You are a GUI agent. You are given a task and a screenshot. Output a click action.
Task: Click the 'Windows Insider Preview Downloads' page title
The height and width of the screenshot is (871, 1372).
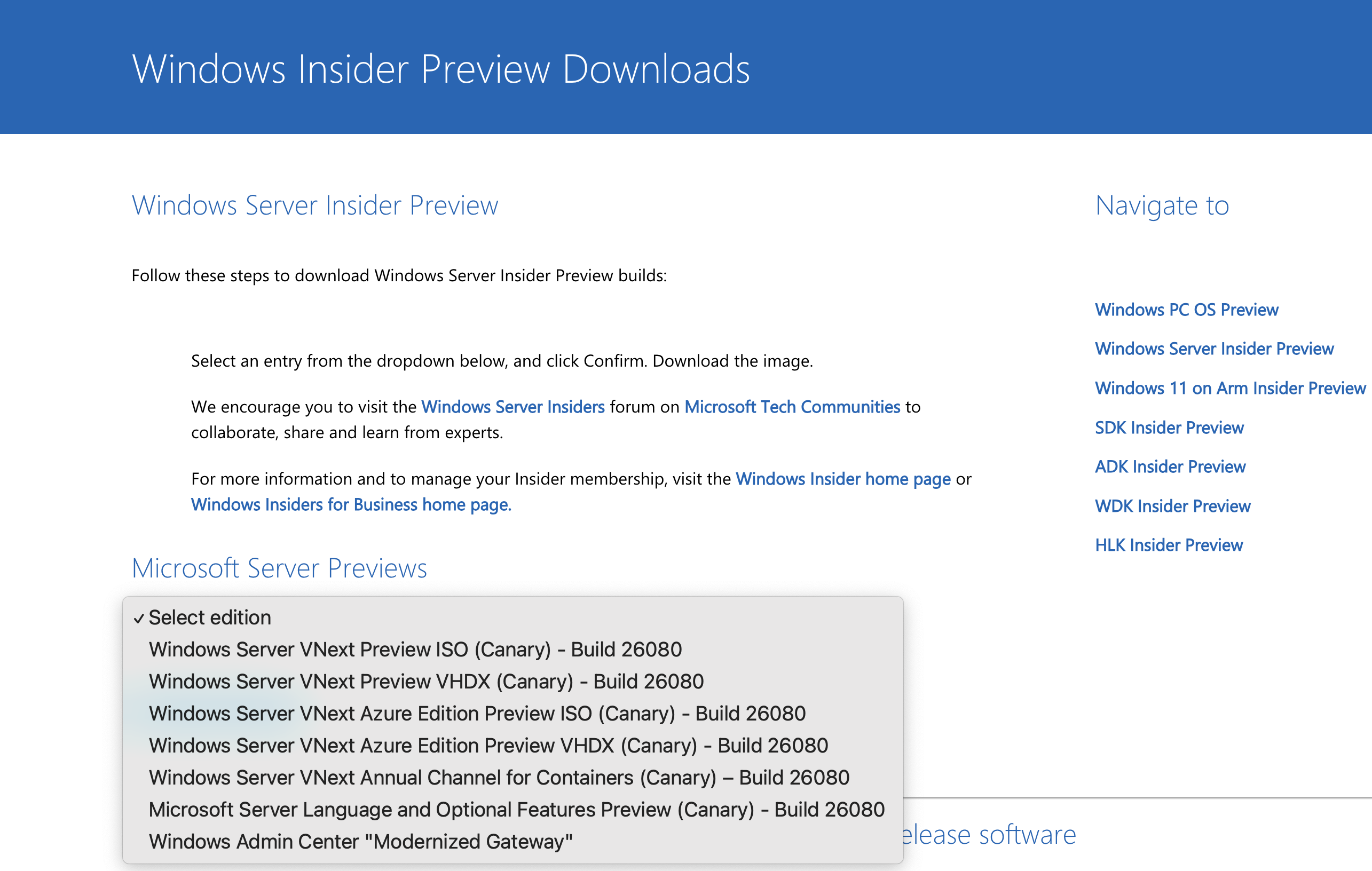(x=441, y=69)
